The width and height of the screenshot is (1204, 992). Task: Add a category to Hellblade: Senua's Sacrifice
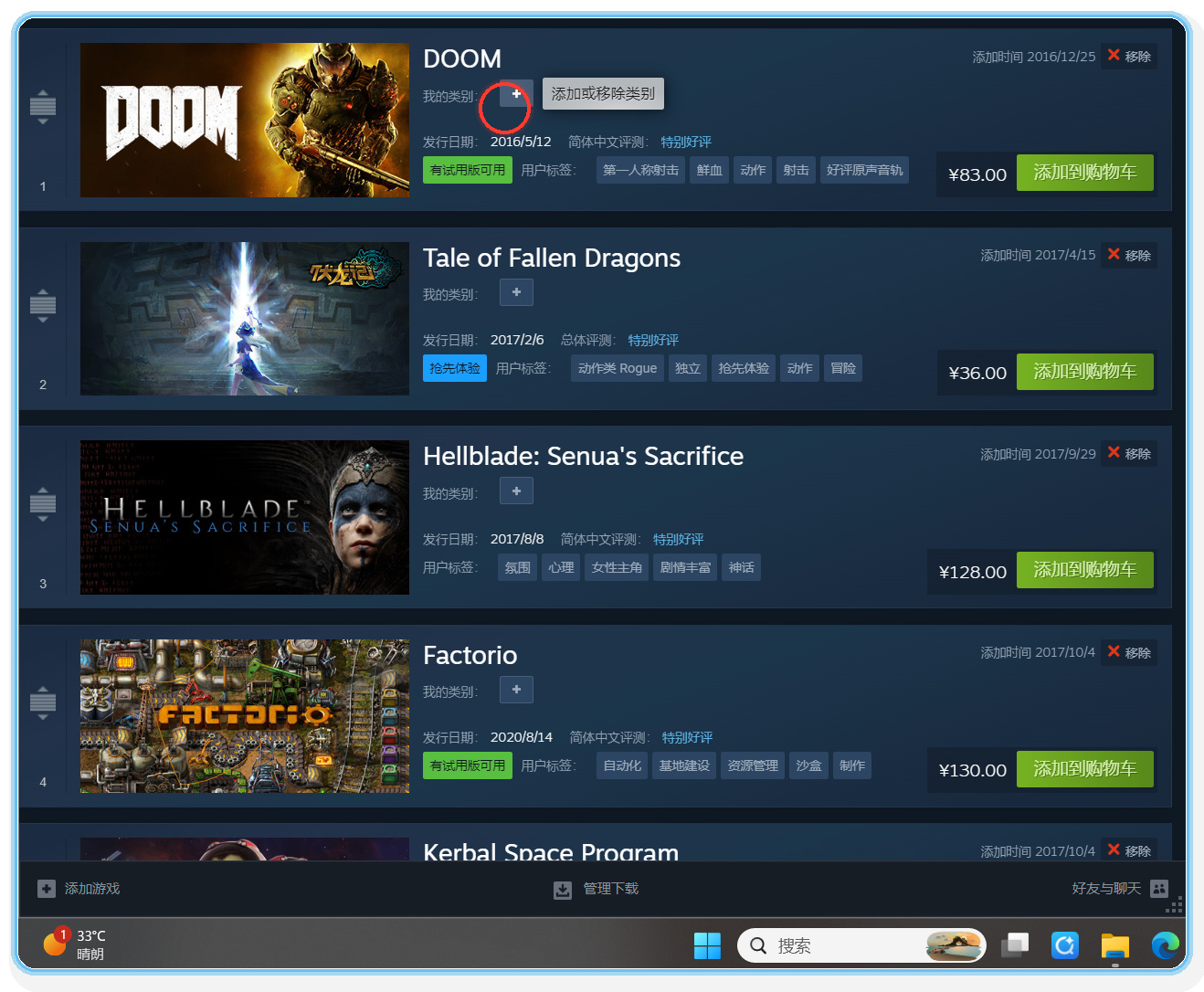(x=516, y=491)
